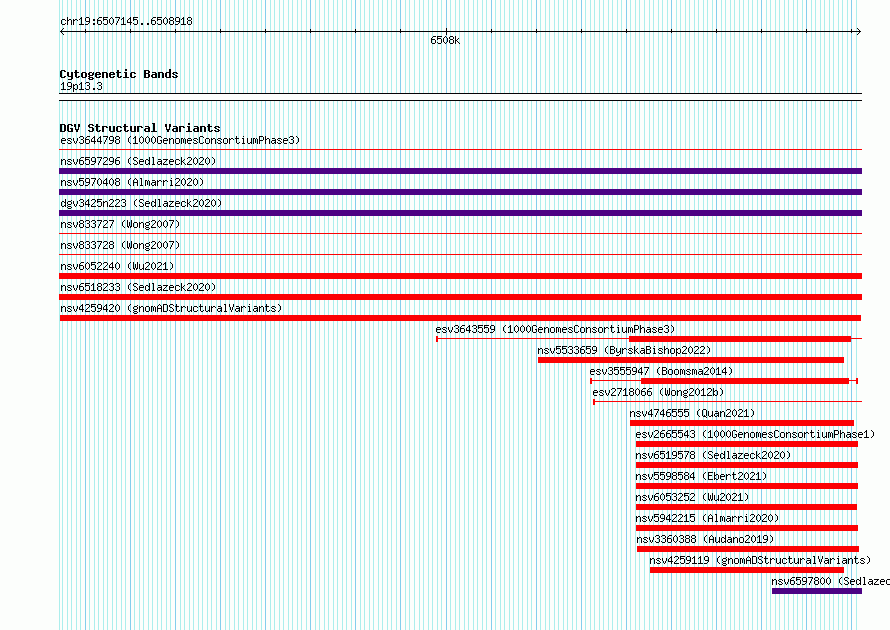This screenshot has width=890, height=630.
Task: Click the chr19:6507145..6508918 coordinates text
Action: [x=126, y=21]
